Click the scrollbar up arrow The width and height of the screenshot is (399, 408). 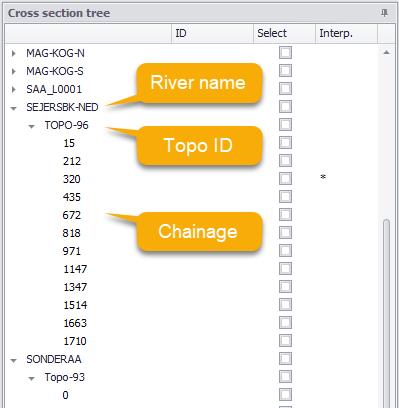click(x=386, y=52)
